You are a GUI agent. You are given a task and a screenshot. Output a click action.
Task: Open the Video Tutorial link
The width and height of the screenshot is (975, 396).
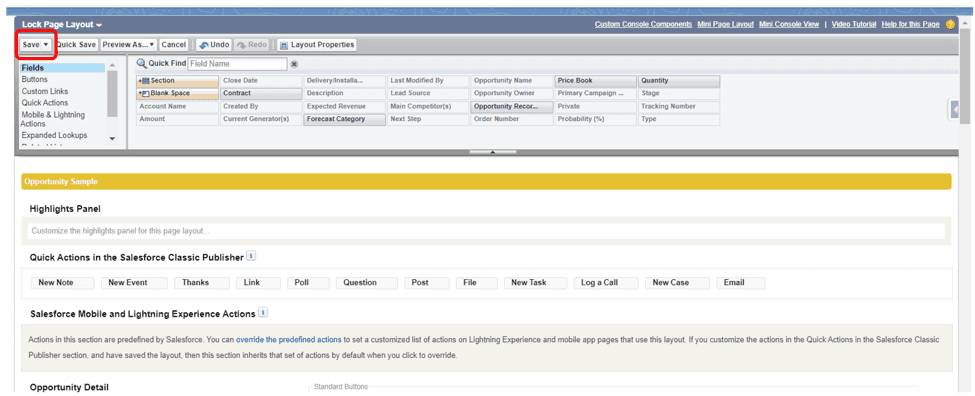[x=853, y=24]
